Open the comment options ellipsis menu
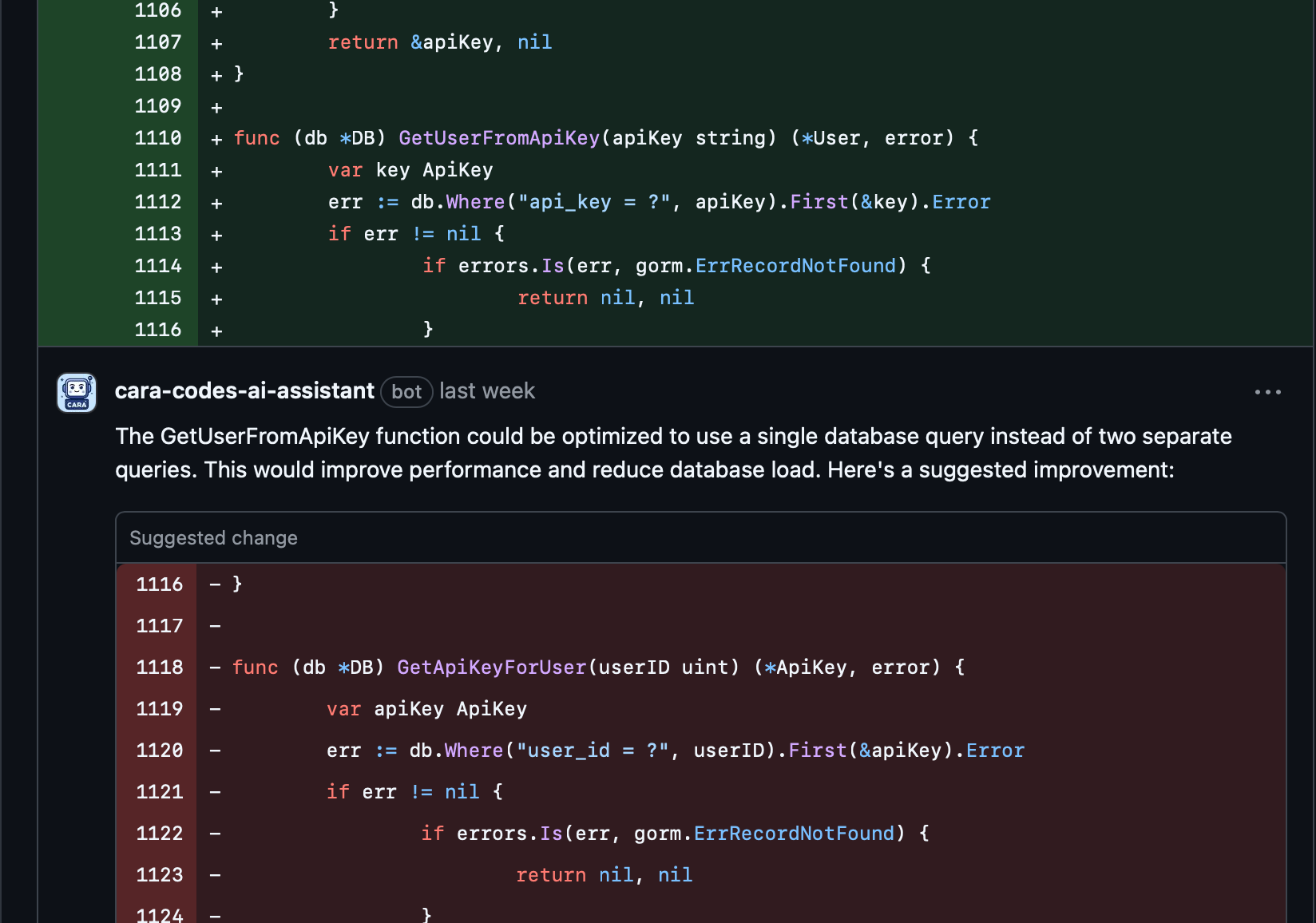Image resolution: width=1316 pixels, height=923 pixels. click(1267, 392)
